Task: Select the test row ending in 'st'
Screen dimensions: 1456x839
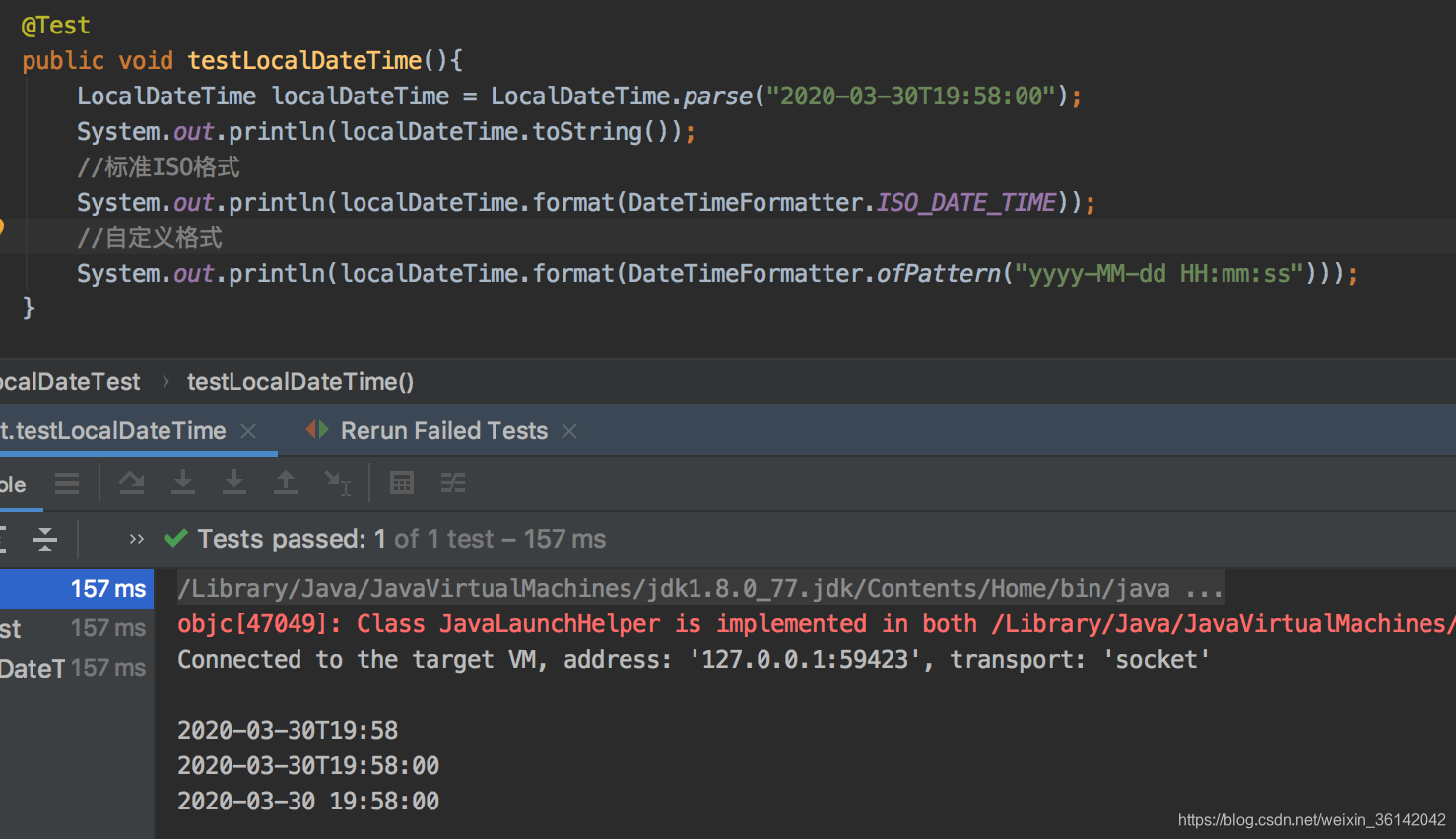Action: (77, 628)
